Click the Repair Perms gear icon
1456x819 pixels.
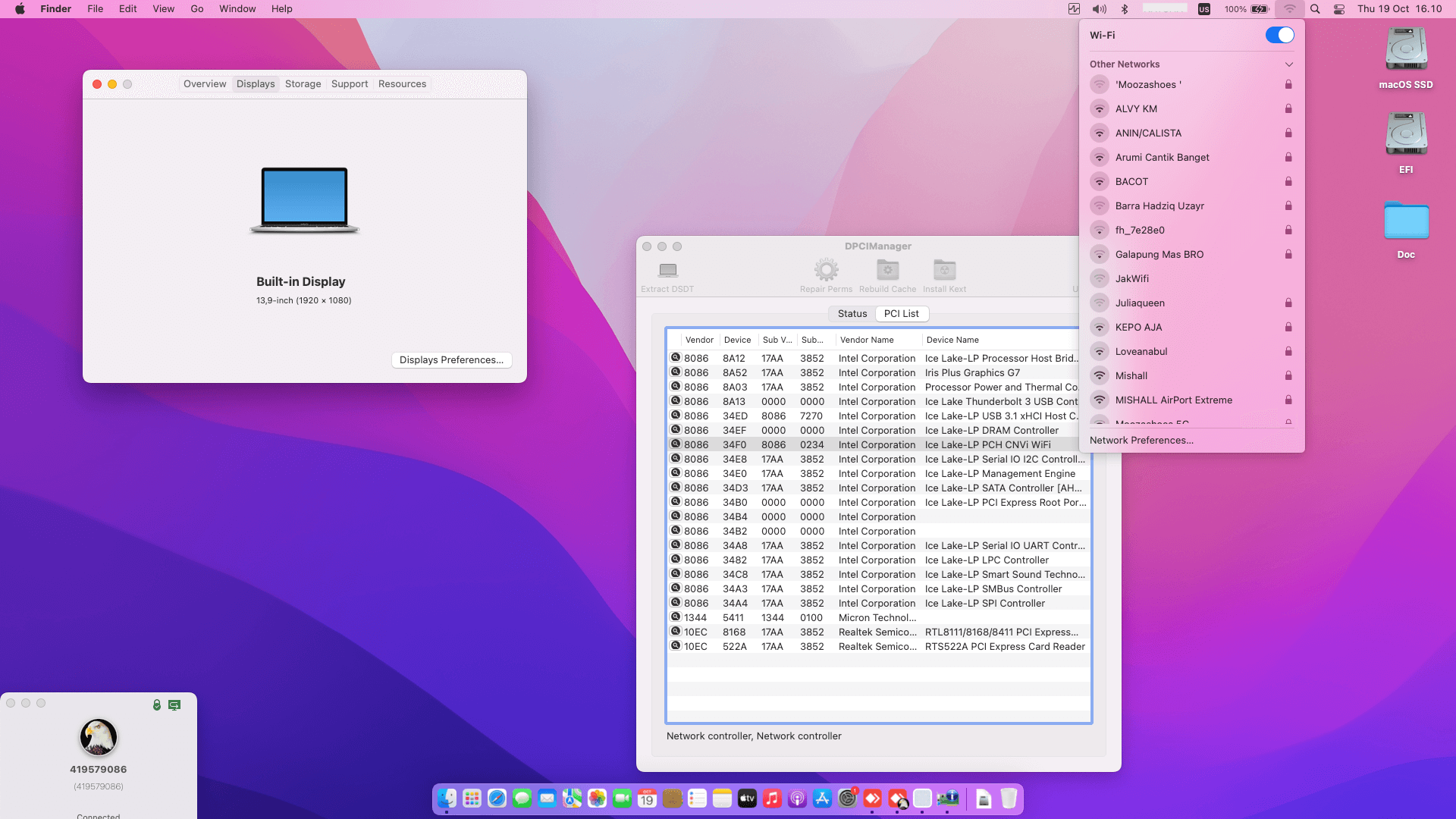(x=826, y=270)
